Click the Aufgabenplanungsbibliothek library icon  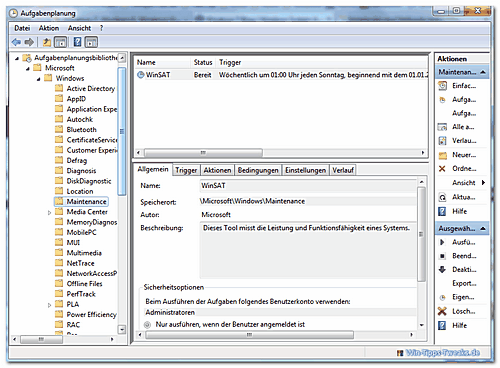coord(27,58)
